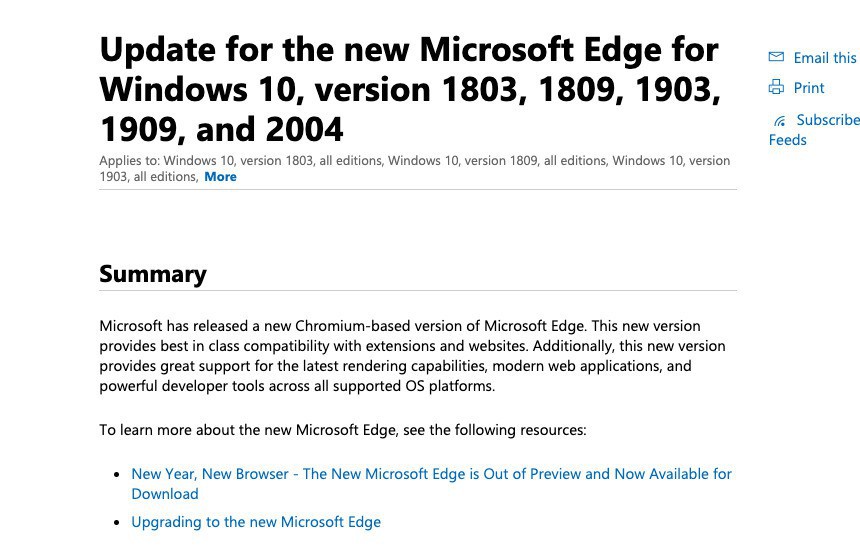Click the page title about Microsoft Edge update
The image size is (860, 560).
409,88
